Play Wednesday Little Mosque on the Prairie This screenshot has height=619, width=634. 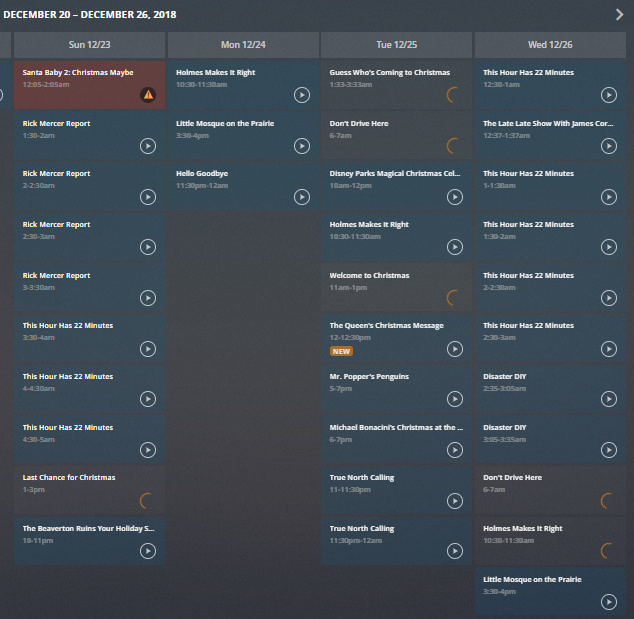pyautogui.click(x=609, y=602)
